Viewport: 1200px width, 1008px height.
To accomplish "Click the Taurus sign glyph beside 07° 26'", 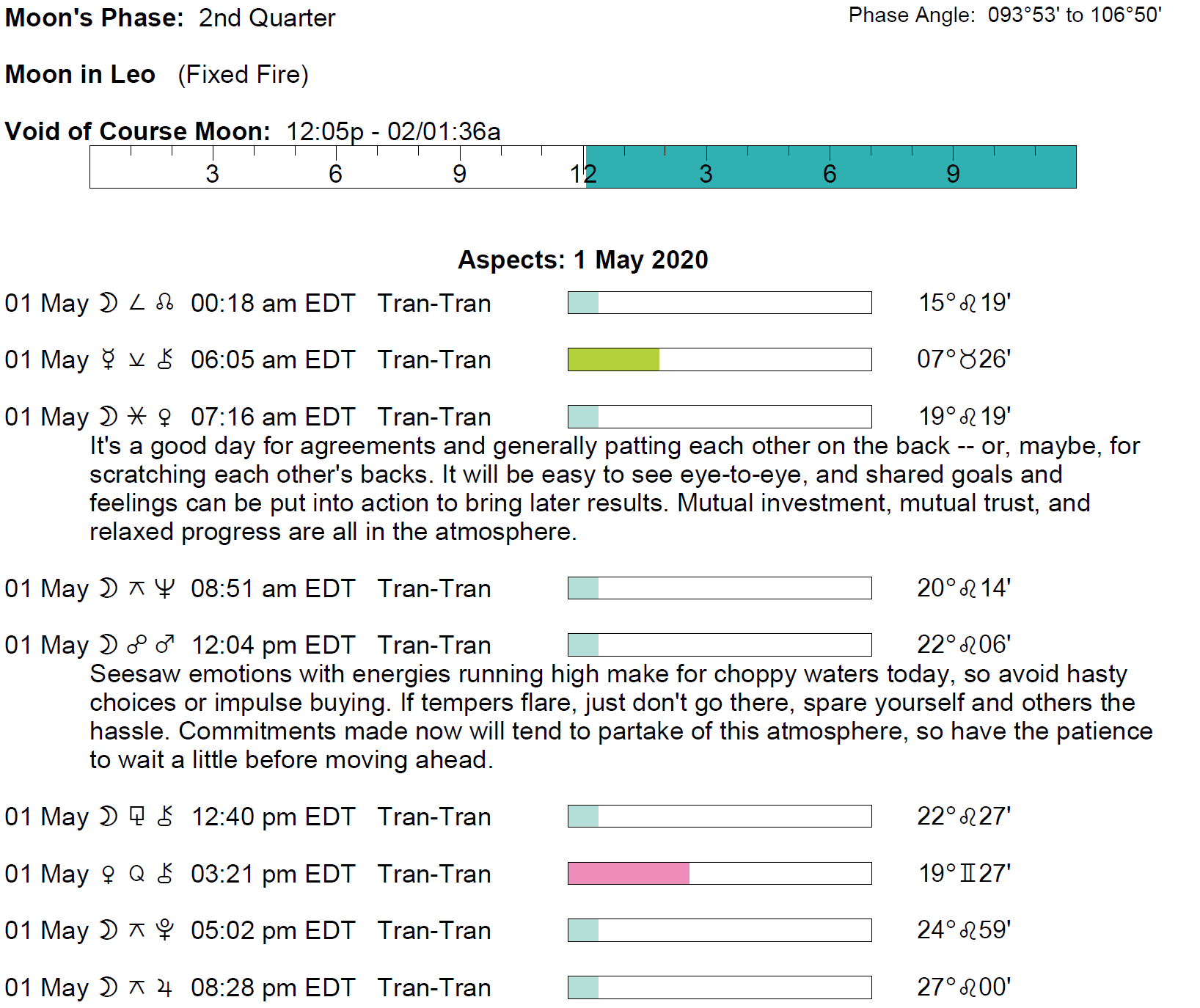I will (968, 359).
